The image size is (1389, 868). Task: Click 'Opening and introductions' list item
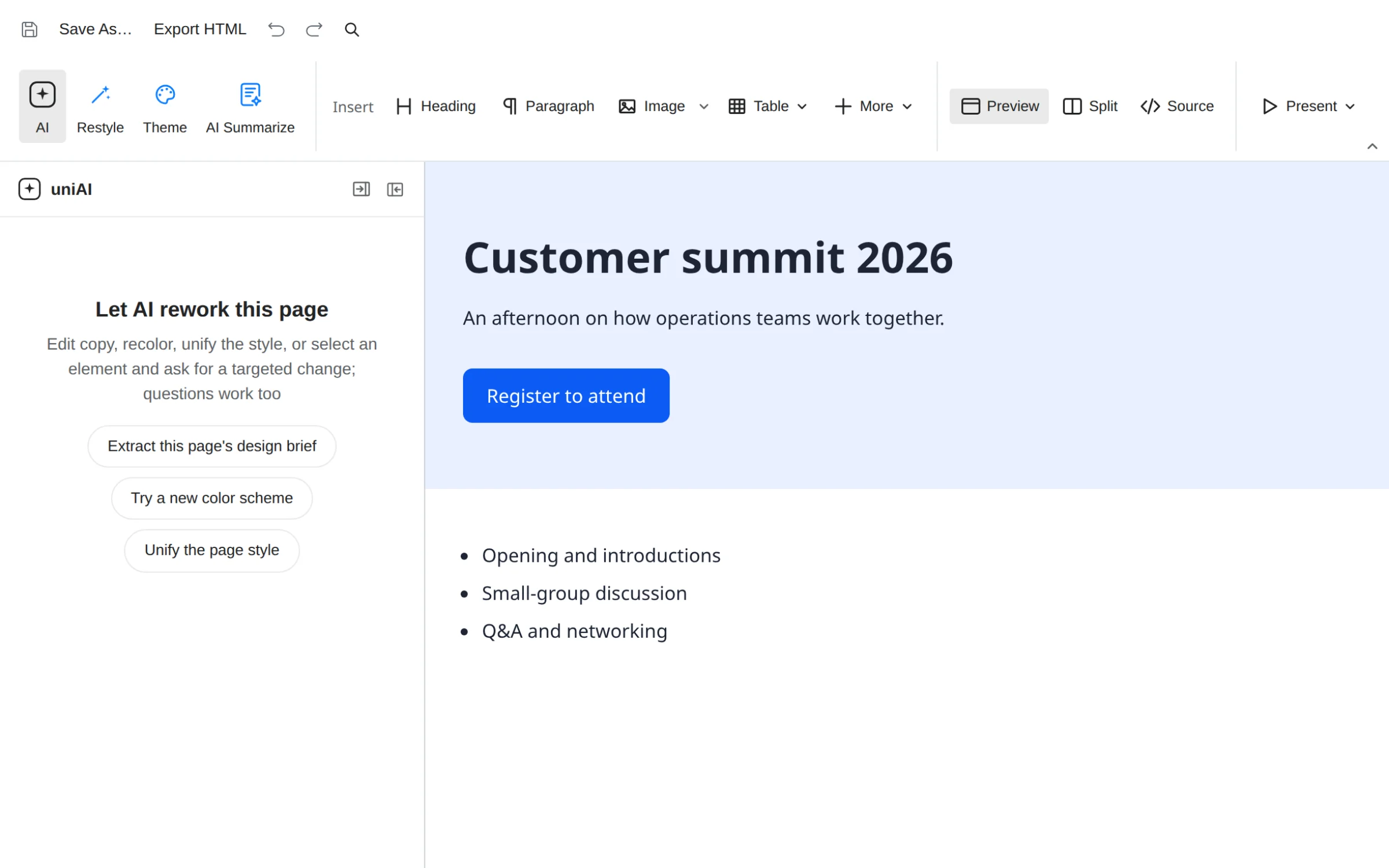[601, 556]
